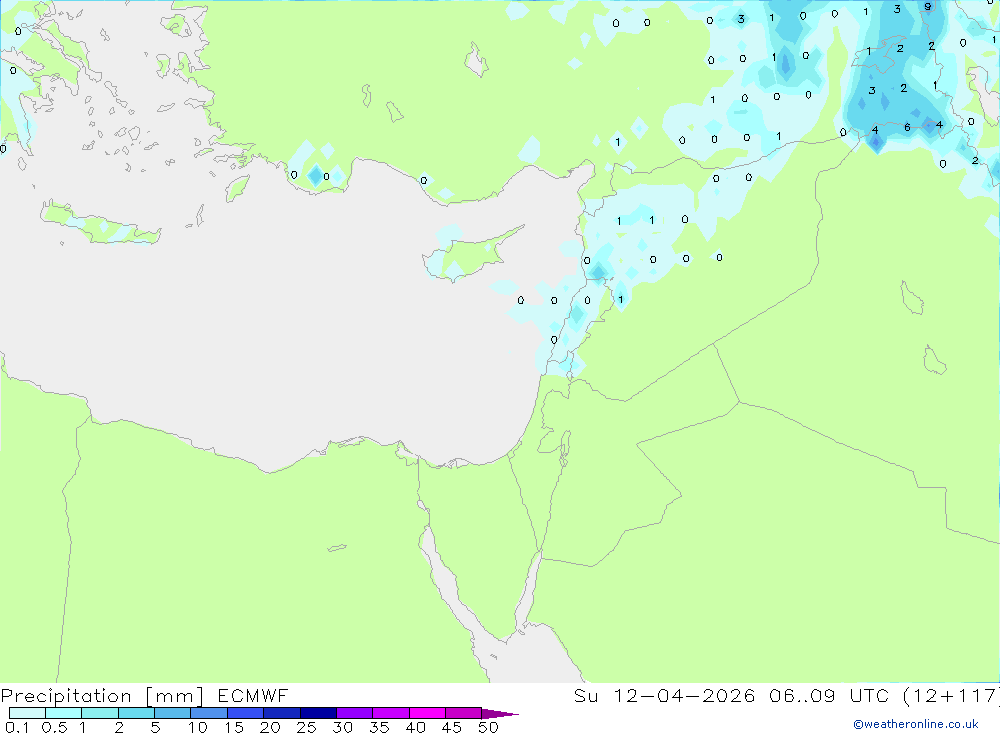The width and height of the screenshot is (1000, 733).
Task: Click the 'Precipitation [mm]' title text
Action: tap(102, 696)
